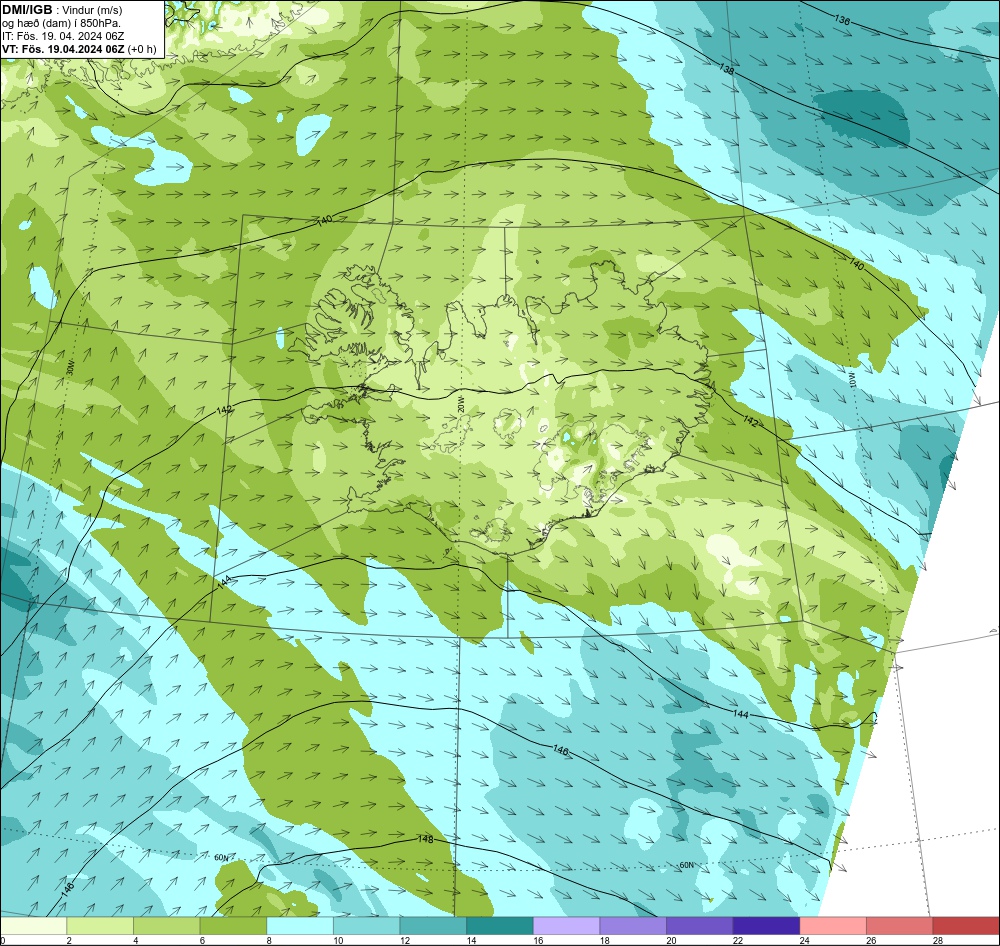Click the light green 2–4 m/s legend swatch

coord(100,925)
